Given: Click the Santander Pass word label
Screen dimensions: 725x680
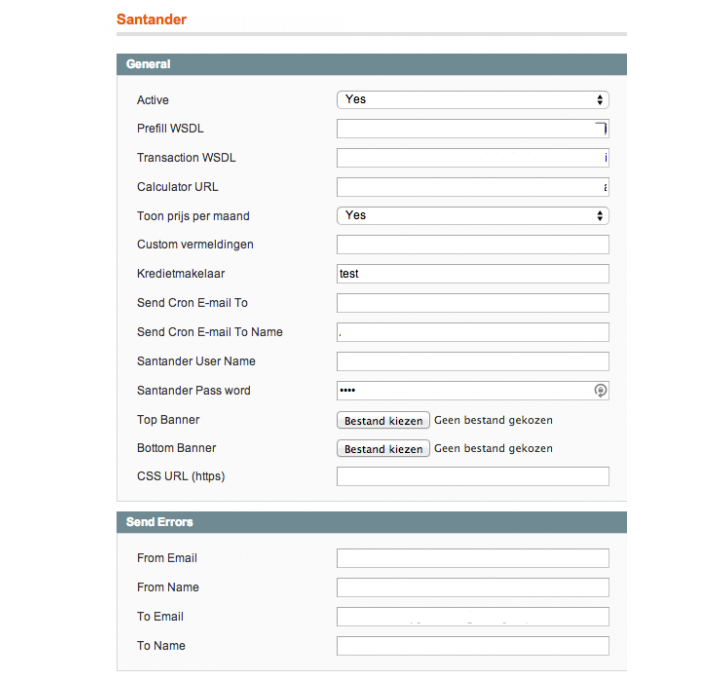Looking at the screenshot, I should [x=194, y=391].
